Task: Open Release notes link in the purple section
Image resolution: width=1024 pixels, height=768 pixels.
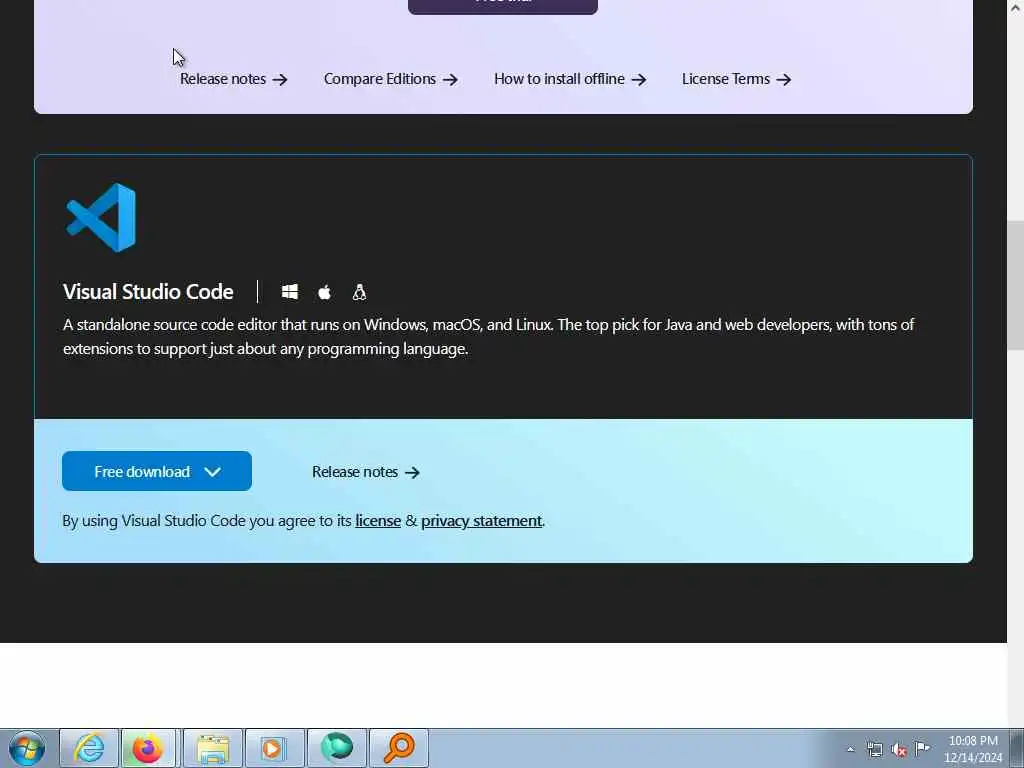Action: (234, 79)
